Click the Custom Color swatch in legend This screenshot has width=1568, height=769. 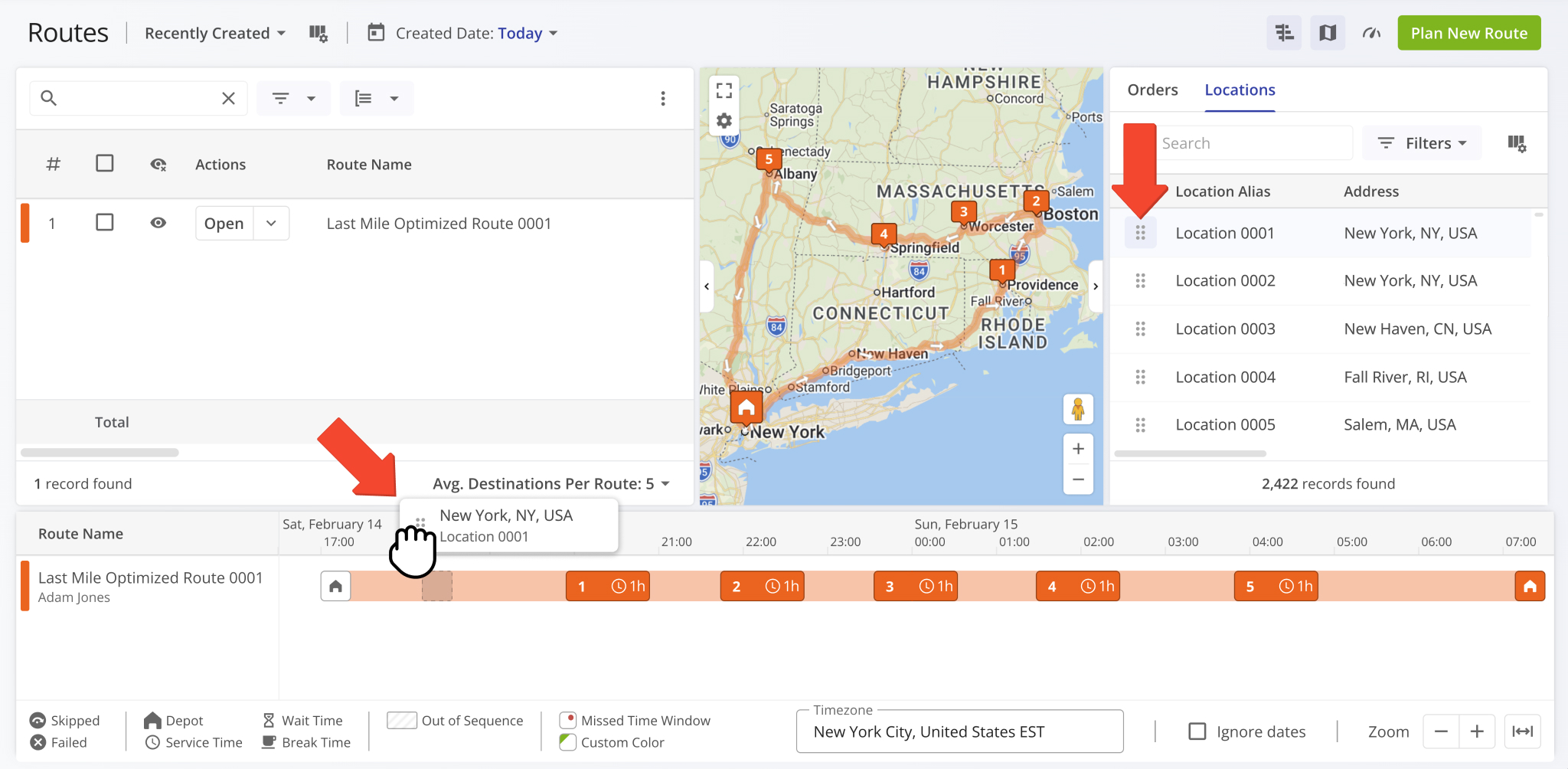(x=567, y=742)
